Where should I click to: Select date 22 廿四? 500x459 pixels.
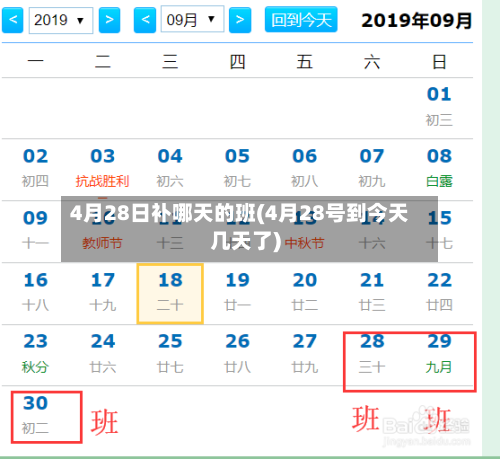click(439, 293)
